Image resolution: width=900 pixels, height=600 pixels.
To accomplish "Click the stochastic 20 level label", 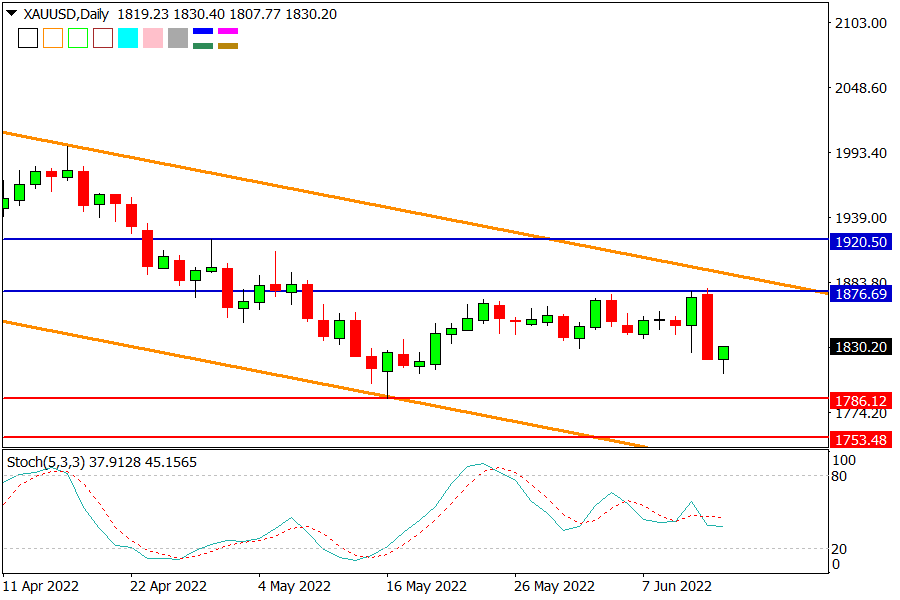I will 839,549.
